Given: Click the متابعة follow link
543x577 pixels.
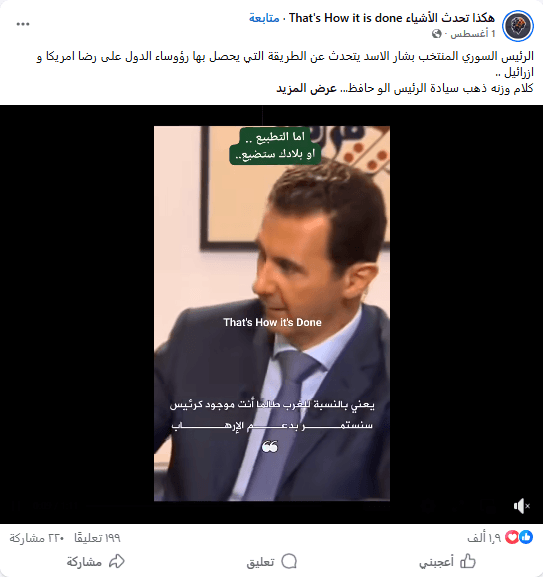Looking at the screenshot, I should click(264, 18).
